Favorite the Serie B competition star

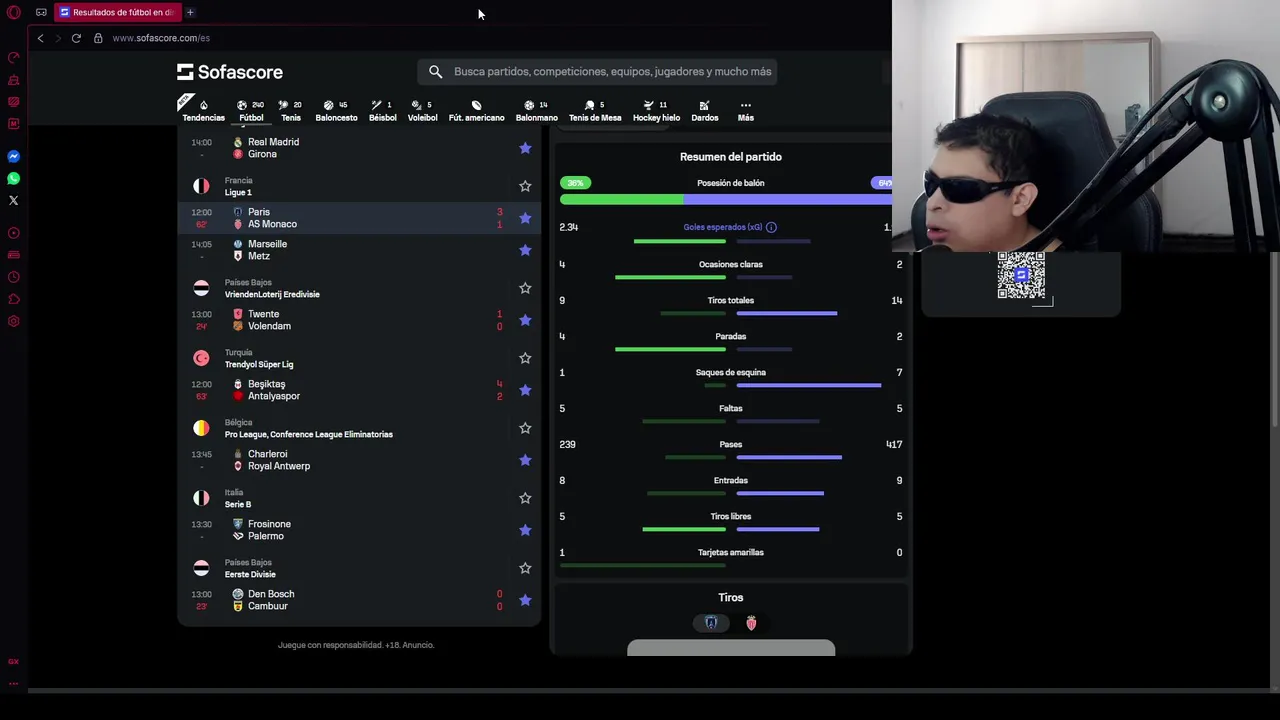coord(525,498)
